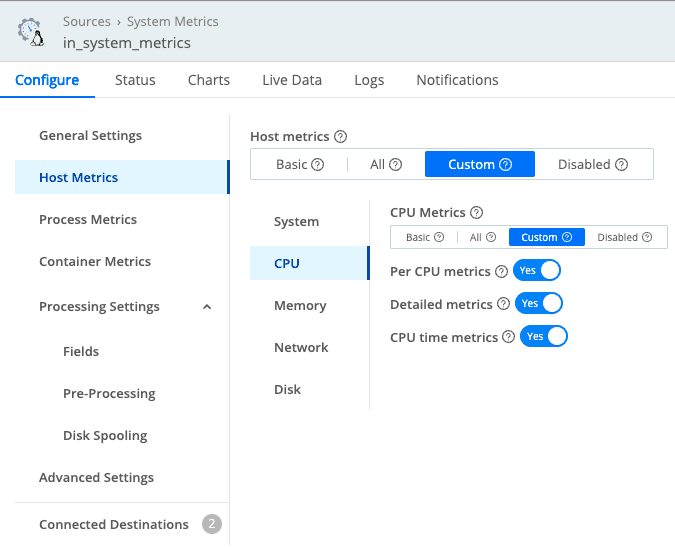Image resolution: width=675 pixels, height=547 pixels.
Task: Toggle off Per CPU metrics switch
Action: coord(537,271)
